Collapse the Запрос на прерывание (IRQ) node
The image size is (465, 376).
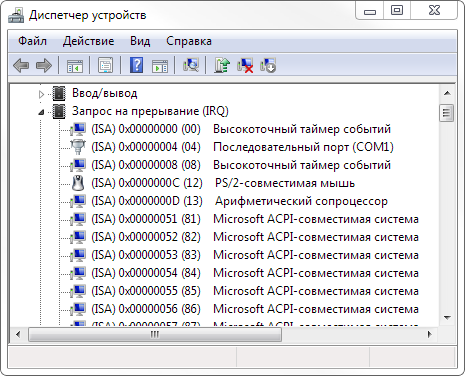[x=41, y=112]
